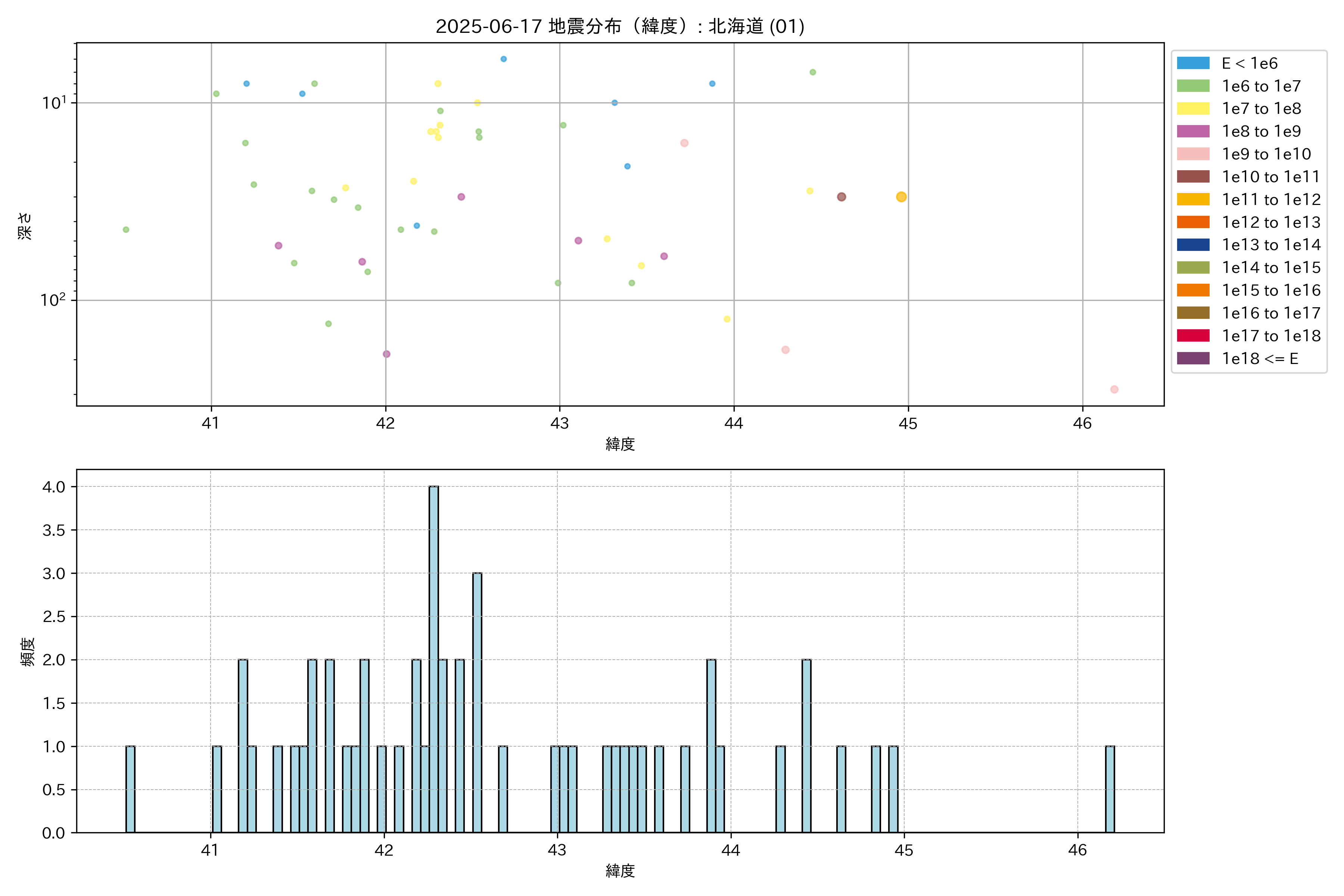Viewport: 1344px width, 896px height.
Task: Click the tallest histogram bar with frequency 4.0
Action: (x=434, y=657)
